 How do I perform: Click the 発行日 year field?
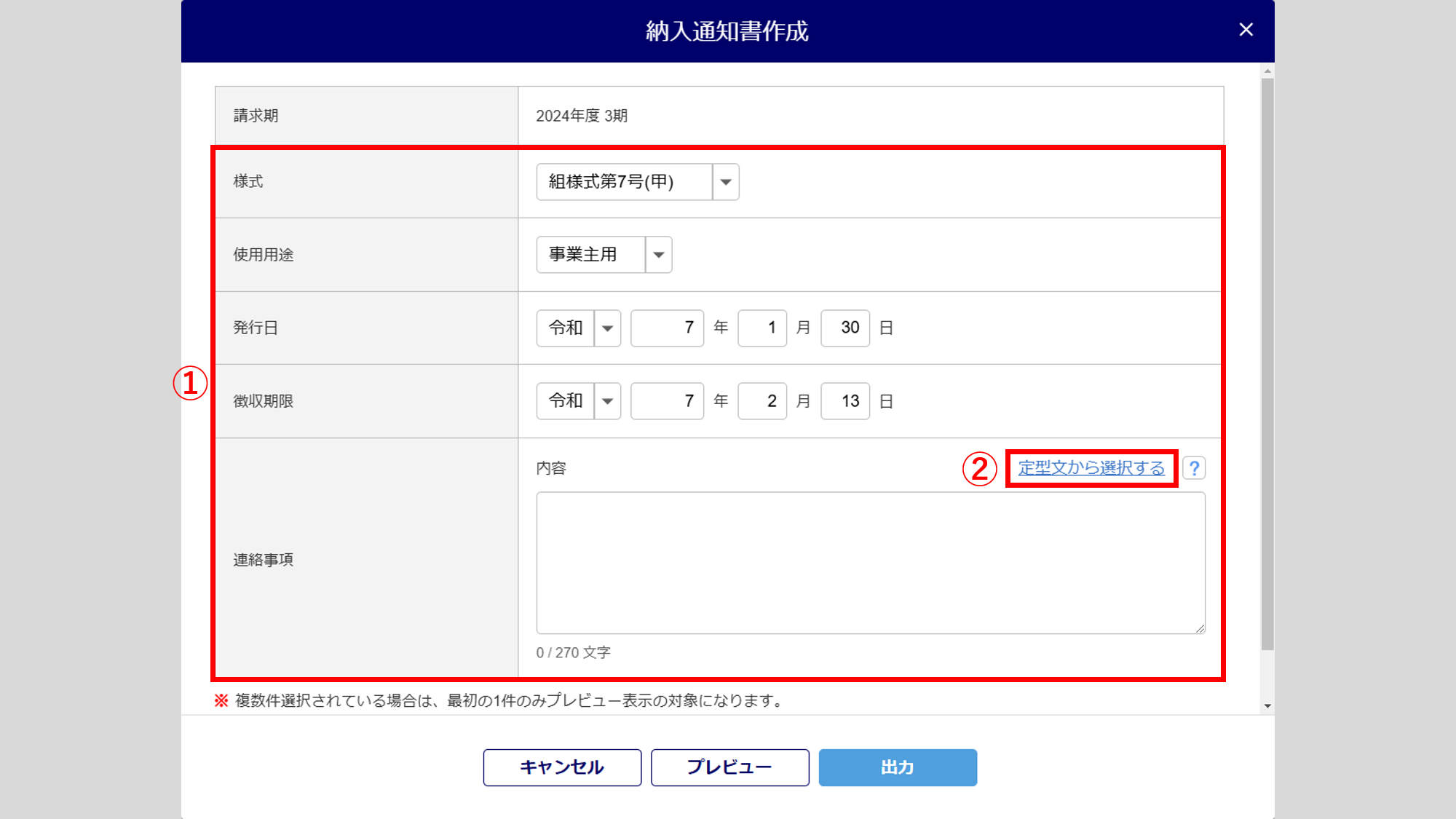coord(667,328)
